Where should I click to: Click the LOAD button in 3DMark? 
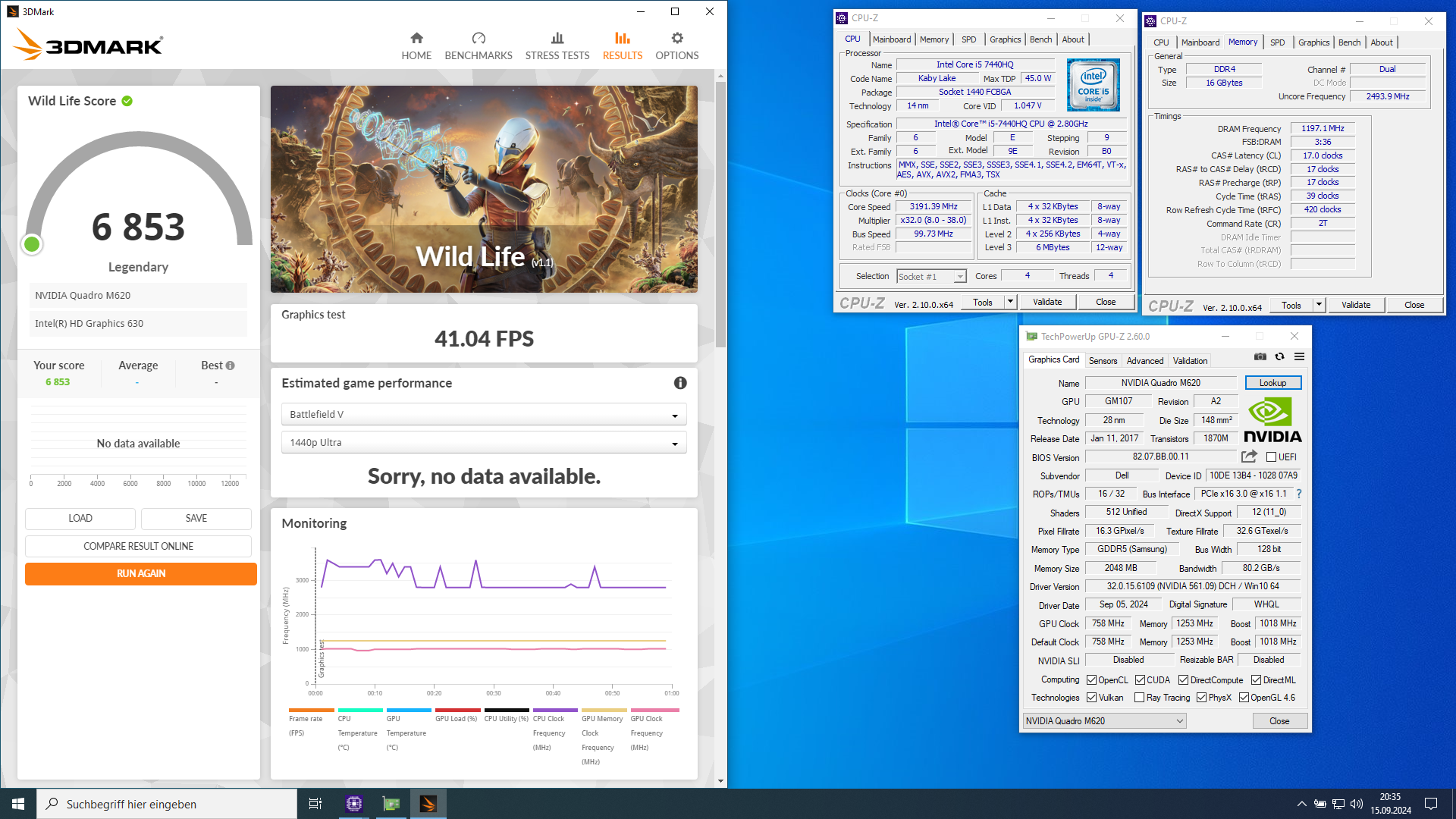point(80,519)
